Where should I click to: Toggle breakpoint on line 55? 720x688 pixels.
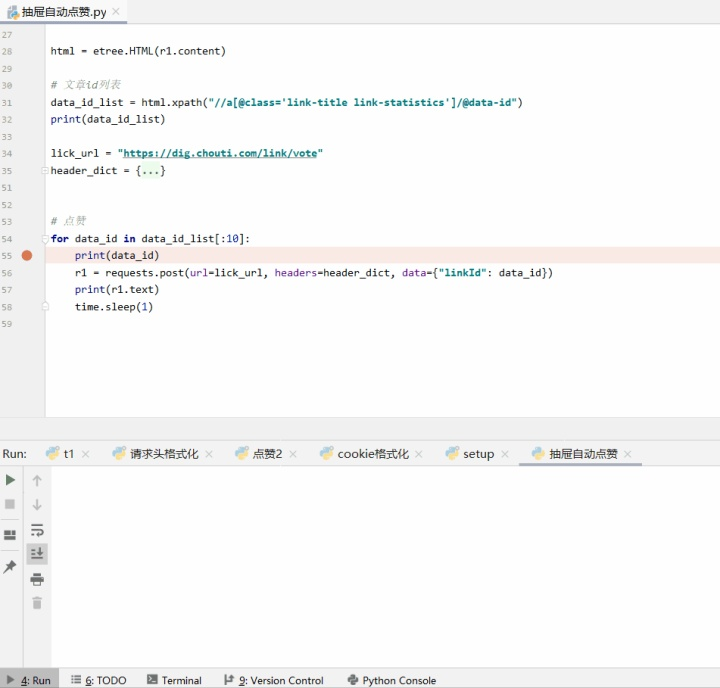tap(27, 255)
